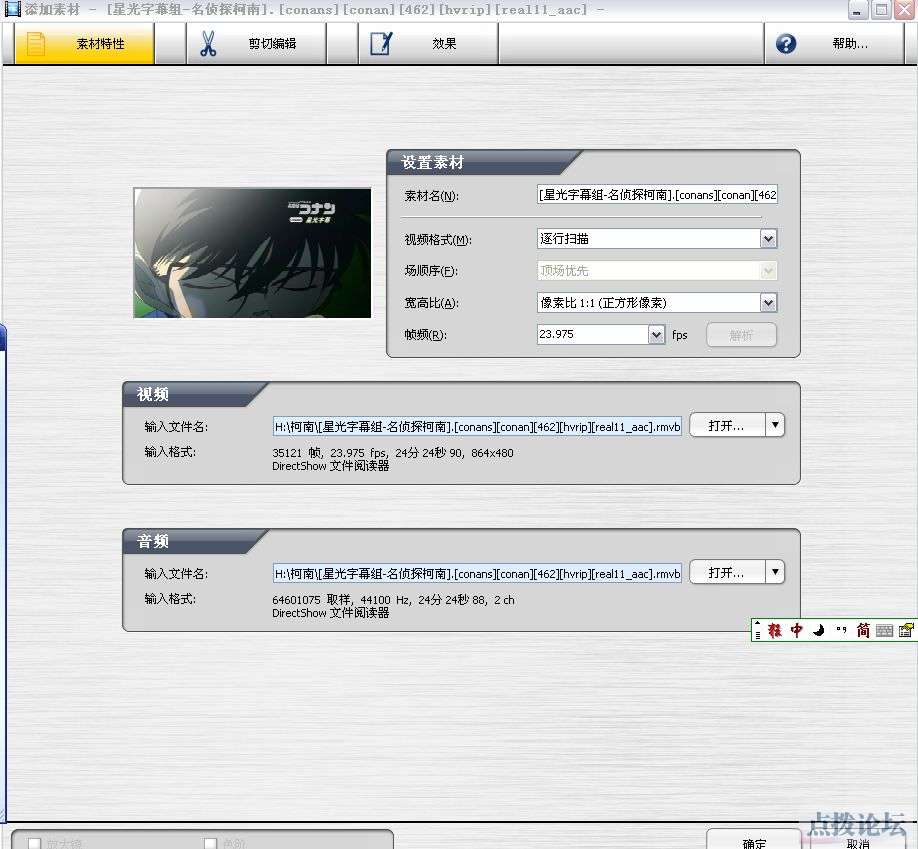This screenshot has width=918, height=849.
Task: Click the text '35121 帧, 23.975 fps, 24分 24秒 90, 864x480'
Action: pos(393,453)
